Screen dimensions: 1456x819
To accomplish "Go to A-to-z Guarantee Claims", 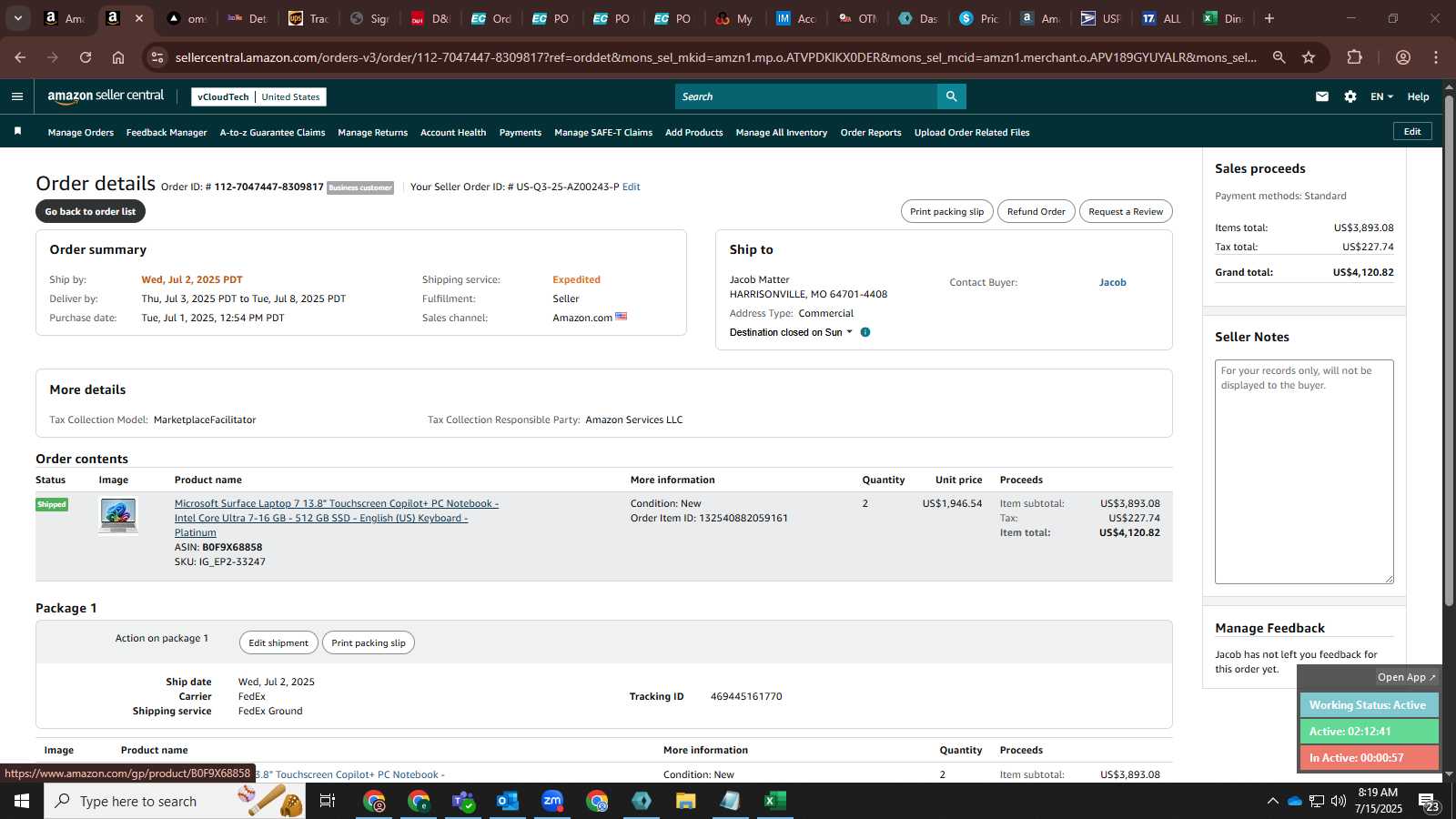I will pos(272,133).
